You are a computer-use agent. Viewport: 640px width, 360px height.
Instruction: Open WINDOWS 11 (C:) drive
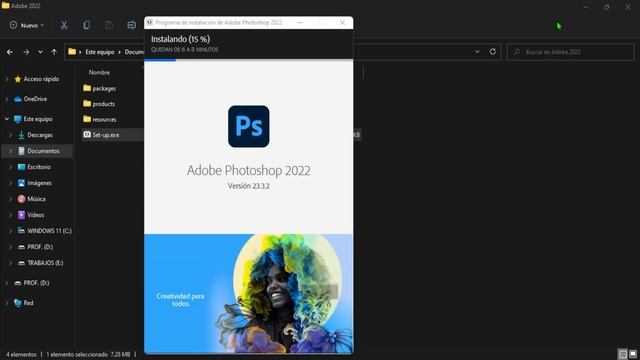[49, 231]
